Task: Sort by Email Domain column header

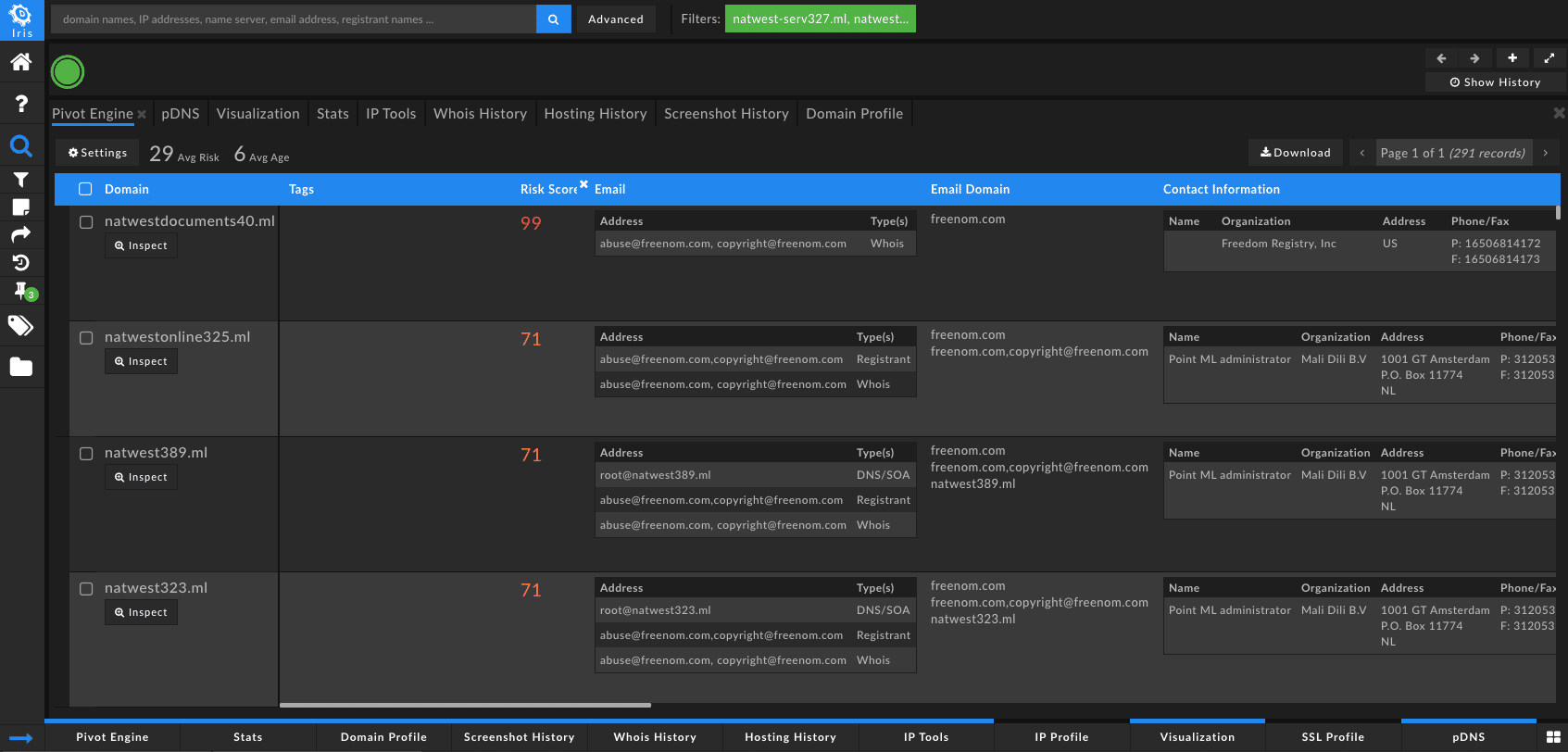Action: 970,189
